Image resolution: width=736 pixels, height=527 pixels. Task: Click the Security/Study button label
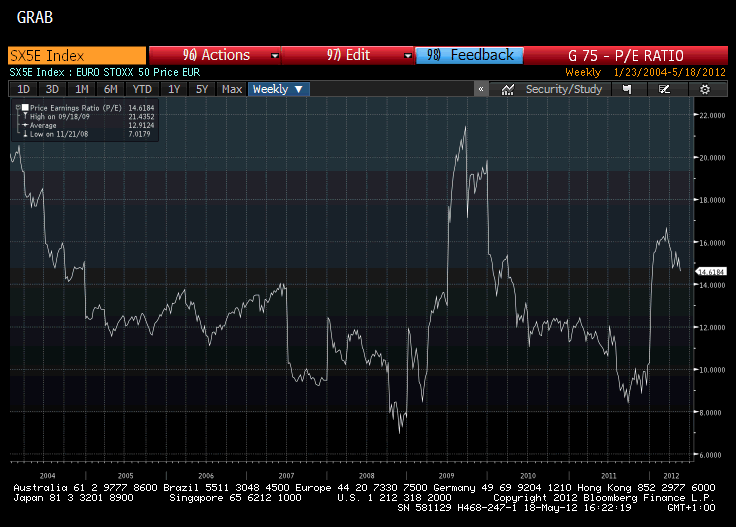point(564,89)
